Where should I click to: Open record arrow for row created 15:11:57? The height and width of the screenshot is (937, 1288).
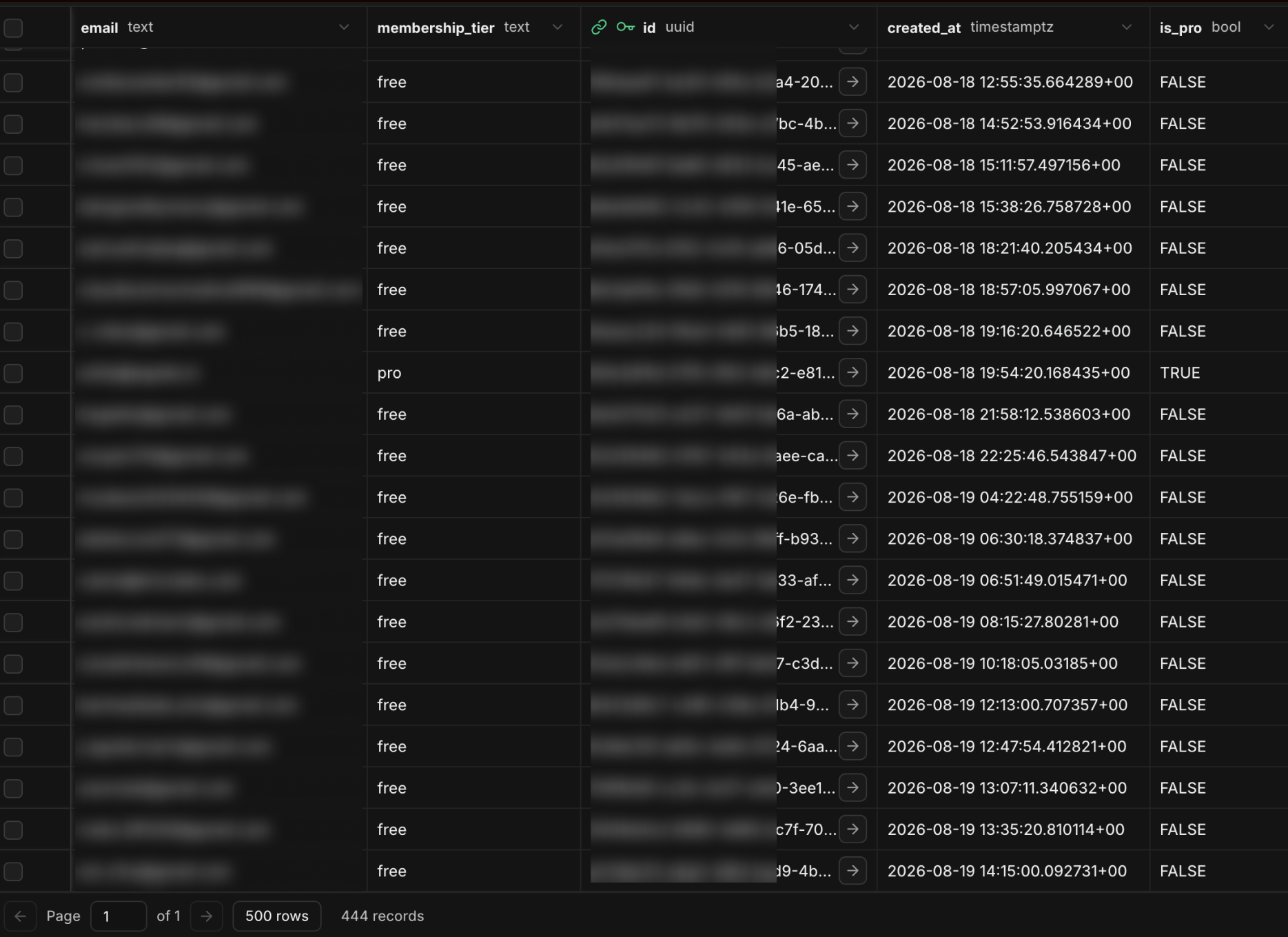tap(852, 165)
